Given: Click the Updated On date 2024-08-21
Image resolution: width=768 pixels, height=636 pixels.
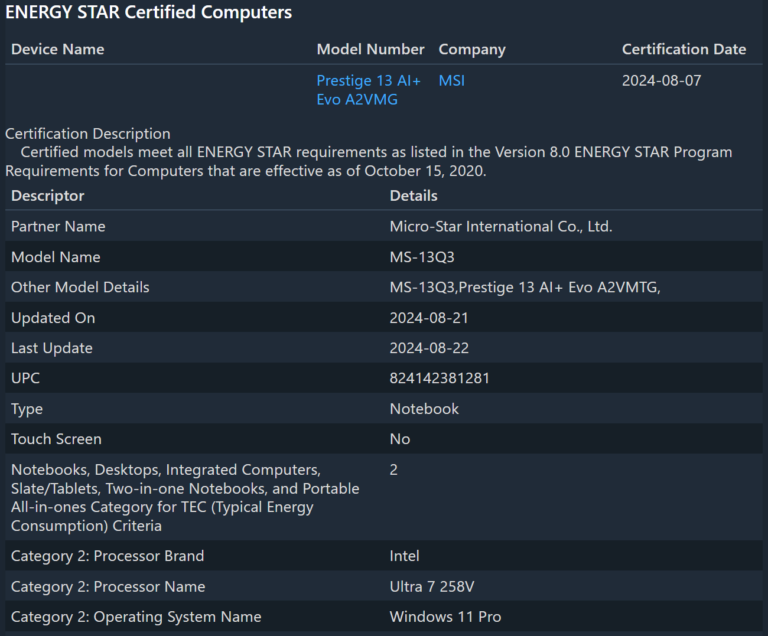Looking at the screenshot, I should [x=429, y=318].
